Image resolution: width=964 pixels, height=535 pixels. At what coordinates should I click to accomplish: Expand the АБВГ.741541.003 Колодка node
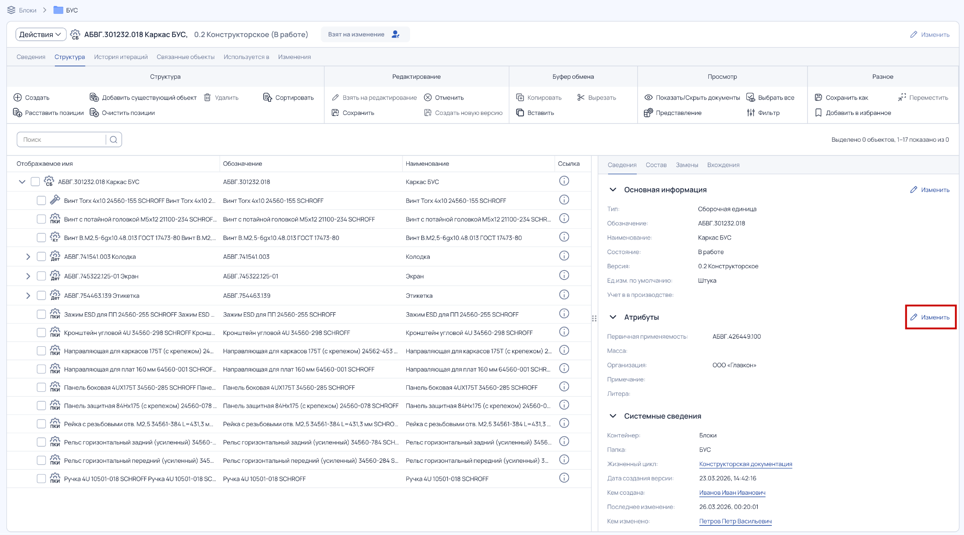pyautogui.click(x=28, y=256)
